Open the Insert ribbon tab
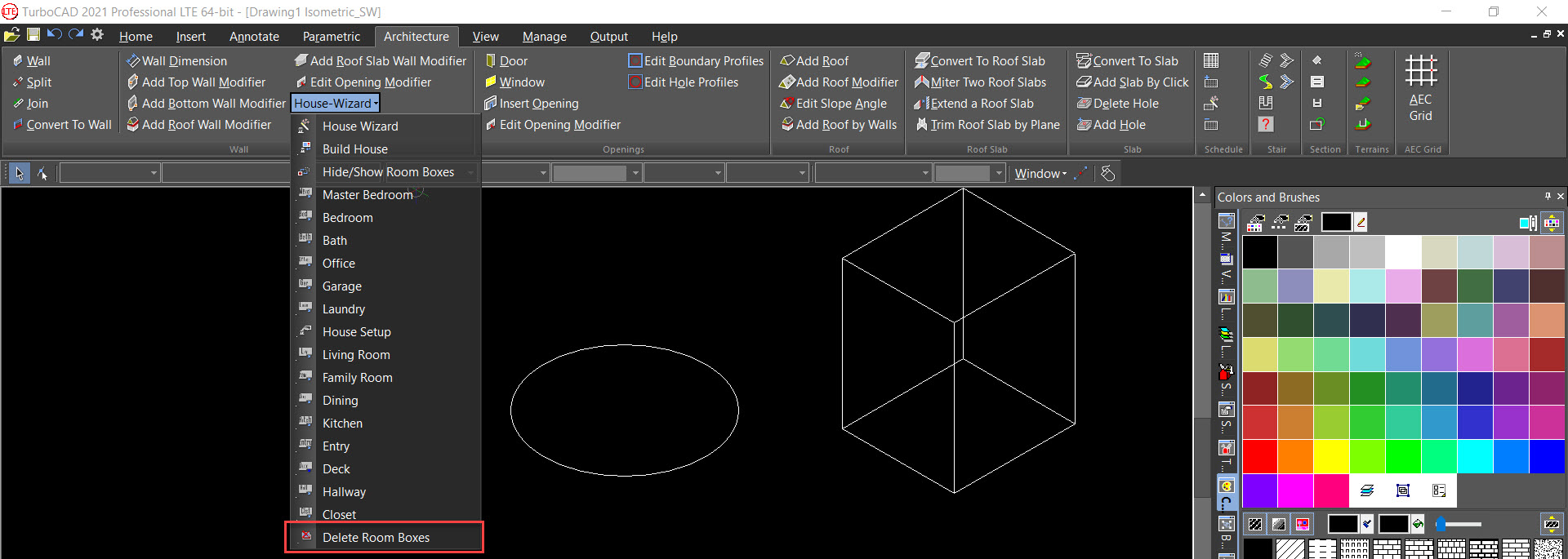Image resolution: width=1568 pixels, height=559 pixels. click(x=190, y=37)
